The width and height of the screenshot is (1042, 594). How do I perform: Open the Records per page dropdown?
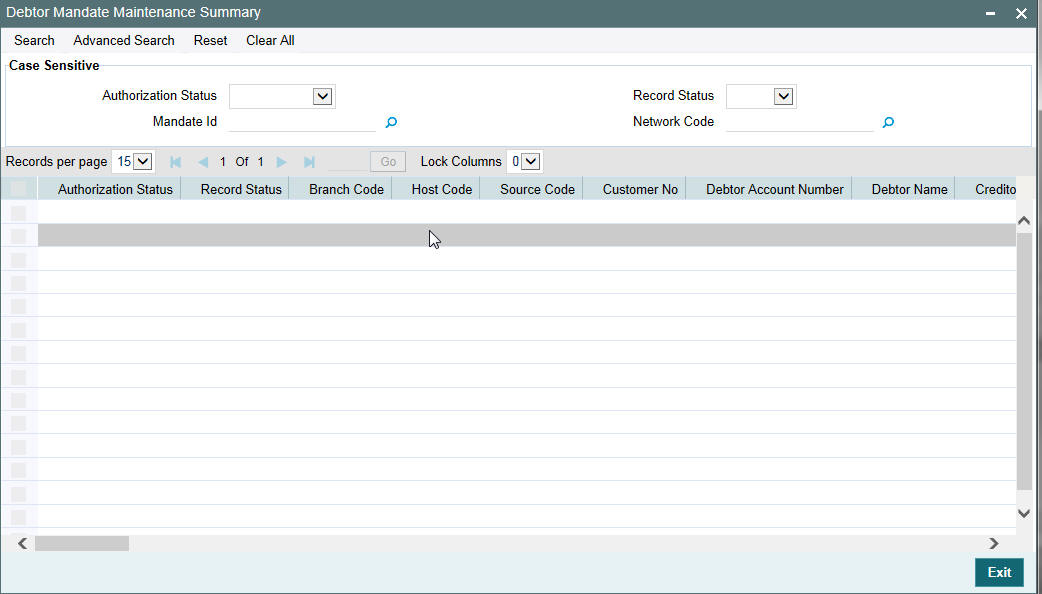134,161
